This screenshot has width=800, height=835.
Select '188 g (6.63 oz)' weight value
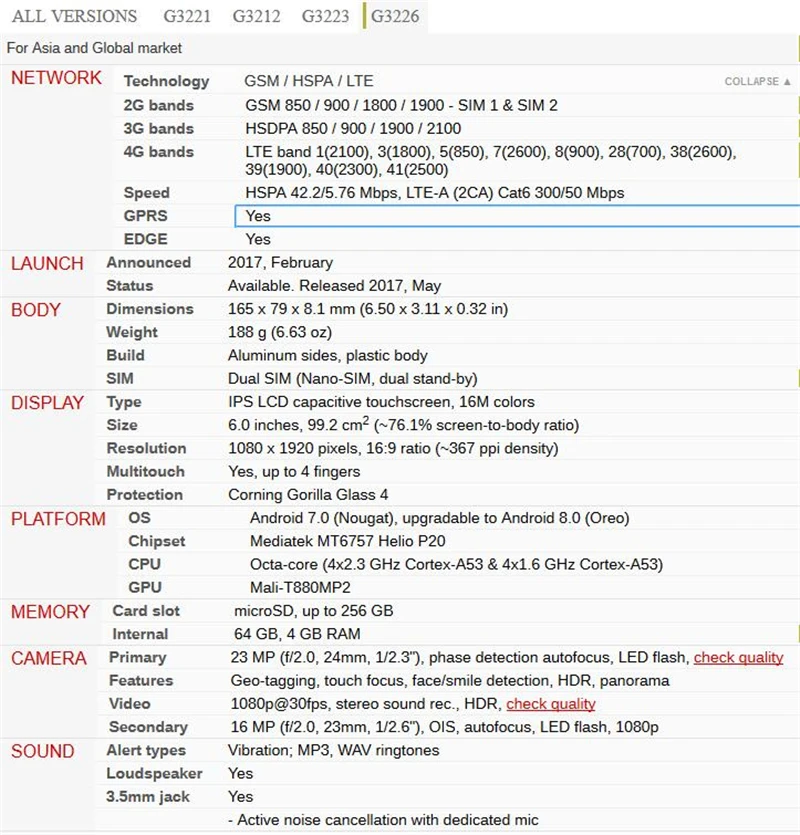click(280, 332)
